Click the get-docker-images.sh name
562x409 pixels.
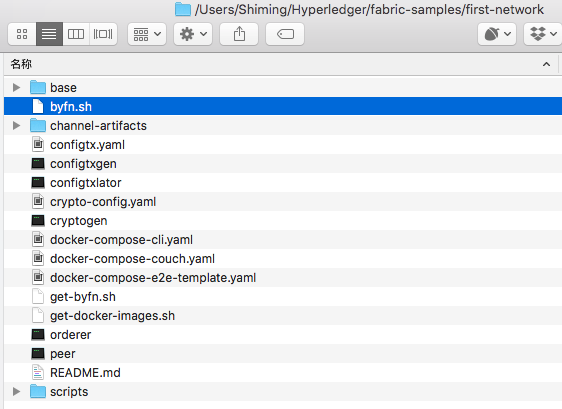click(x=113, y=316)
